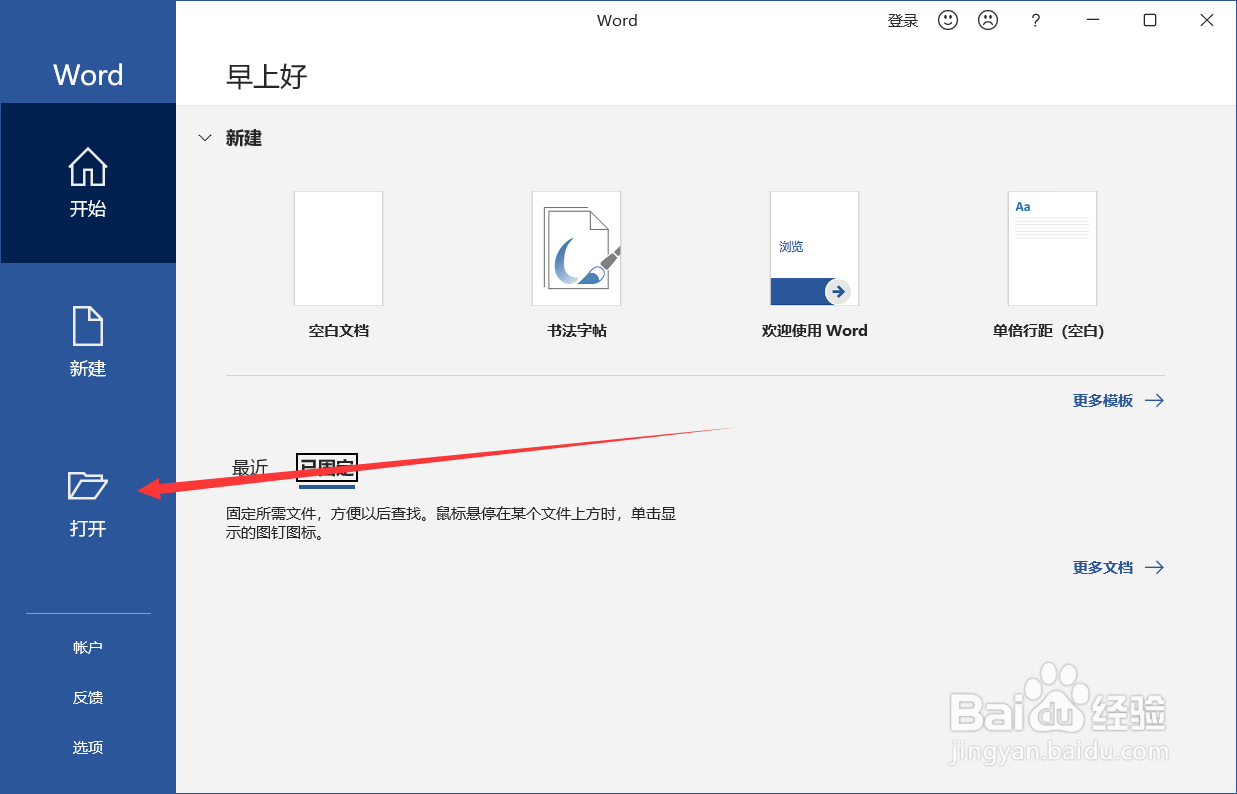Image resolution: width=1237 pixels, height=794 pixels.
Task: Click the Word logo in the top-left corner
Action: (x=88, y=74)
